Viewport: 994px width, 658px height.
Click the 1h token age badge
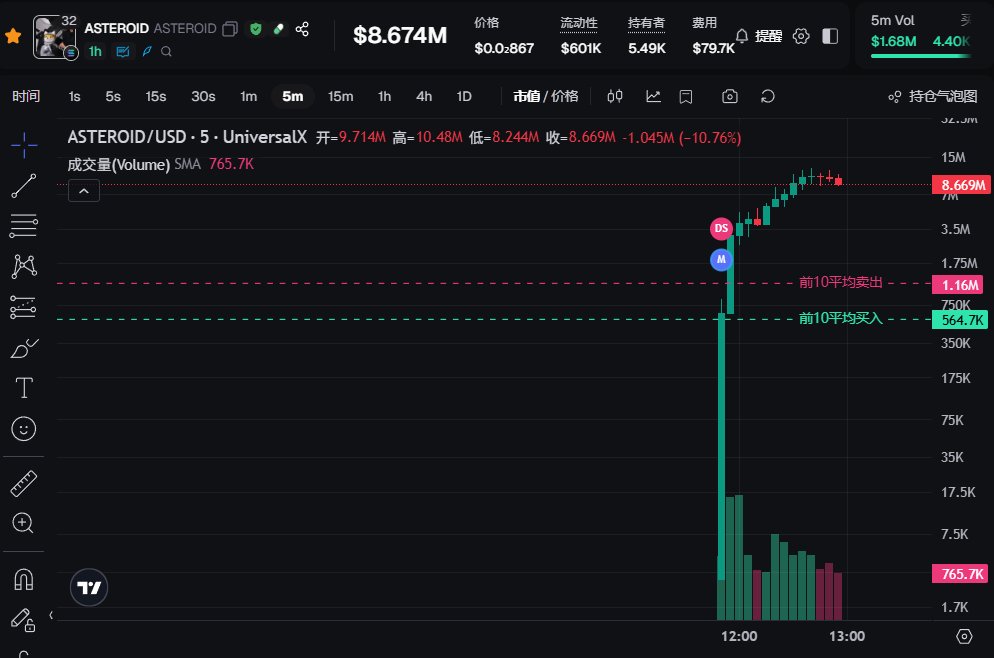[95, 51]
